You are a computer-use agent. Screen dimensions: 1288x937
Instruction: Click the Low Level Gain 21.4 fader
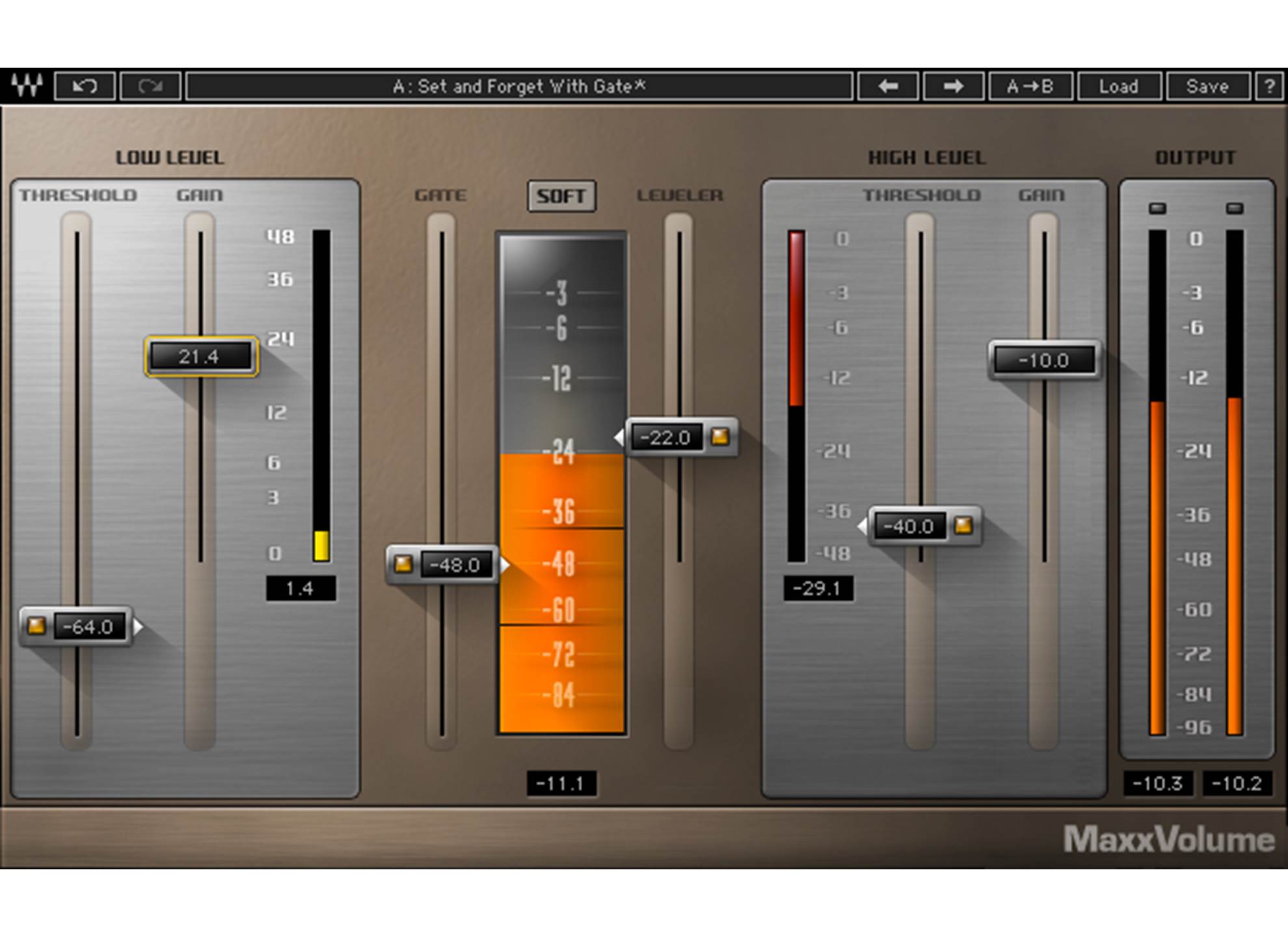click(200, 357)
